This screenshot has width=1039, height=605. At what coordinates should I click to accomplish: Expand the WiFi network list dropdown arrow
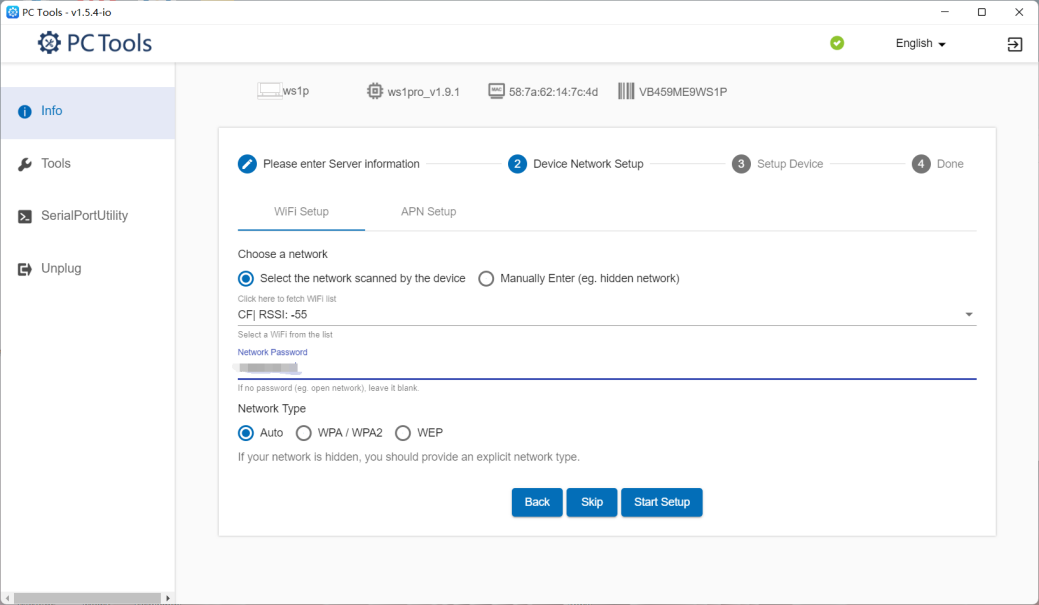coord(968,315)
